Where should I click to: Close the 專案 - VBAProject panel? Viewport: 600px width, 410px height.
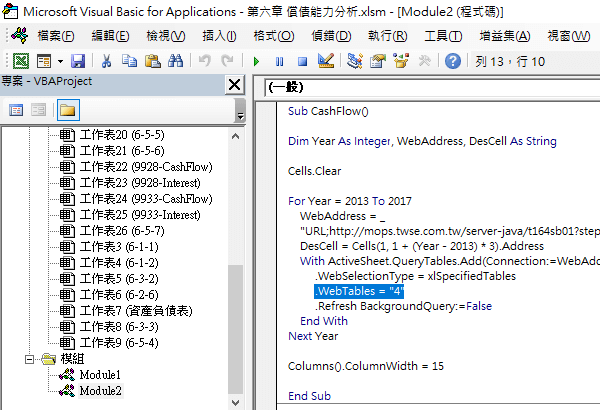click(234, 84)
